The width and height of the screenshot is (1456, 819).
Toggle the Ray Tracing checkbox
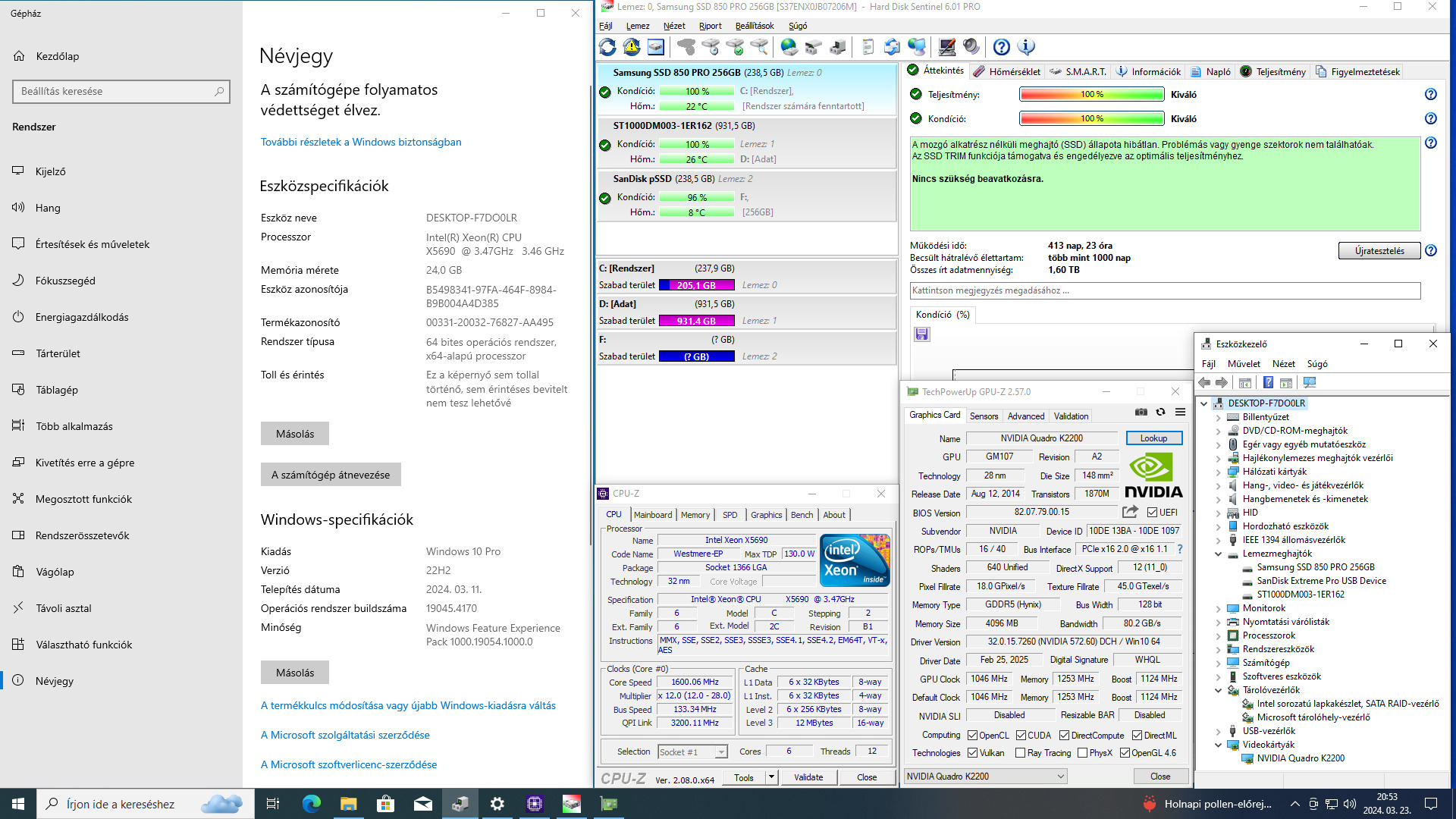pos(1020,753)
